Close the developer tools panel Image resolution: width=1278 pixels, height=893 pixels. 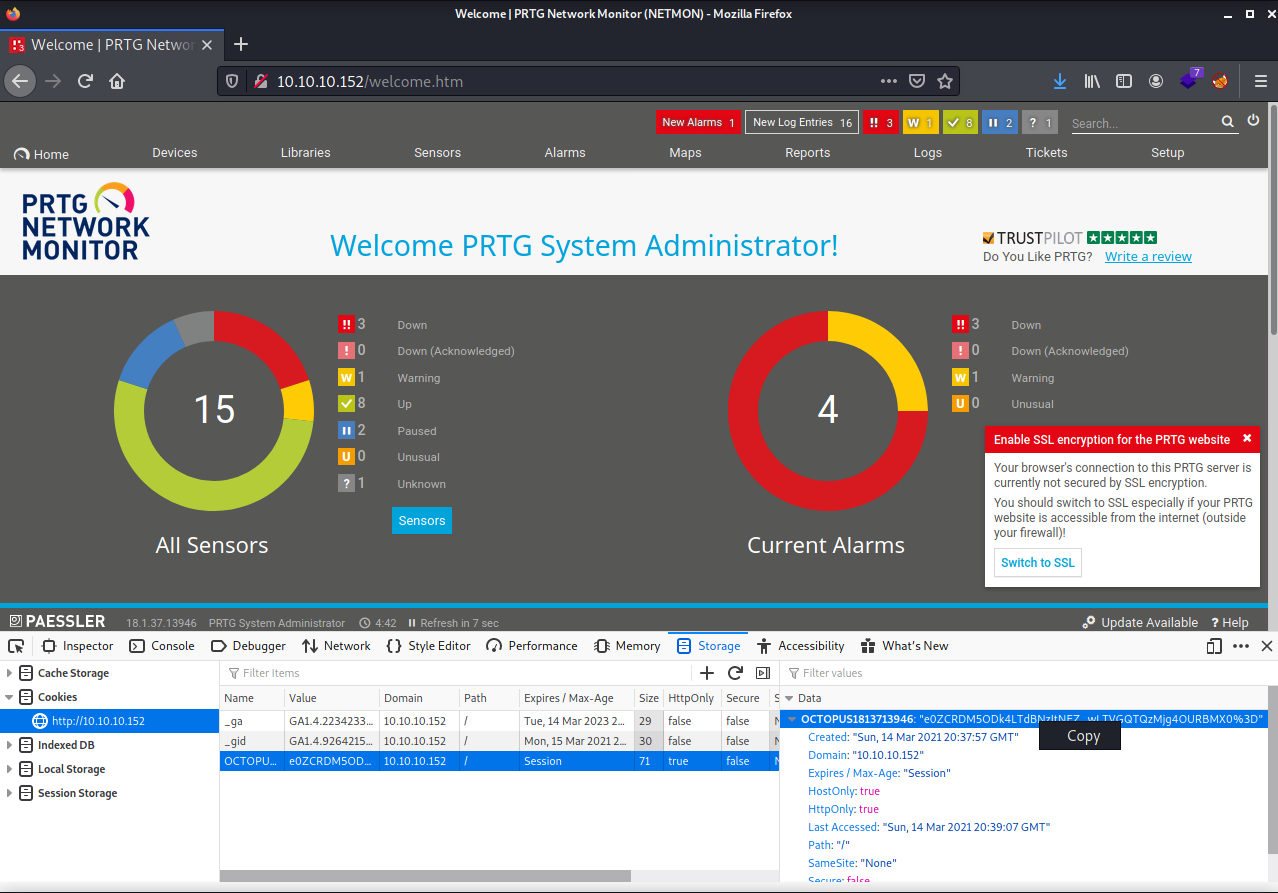[x=1266, y=646]
